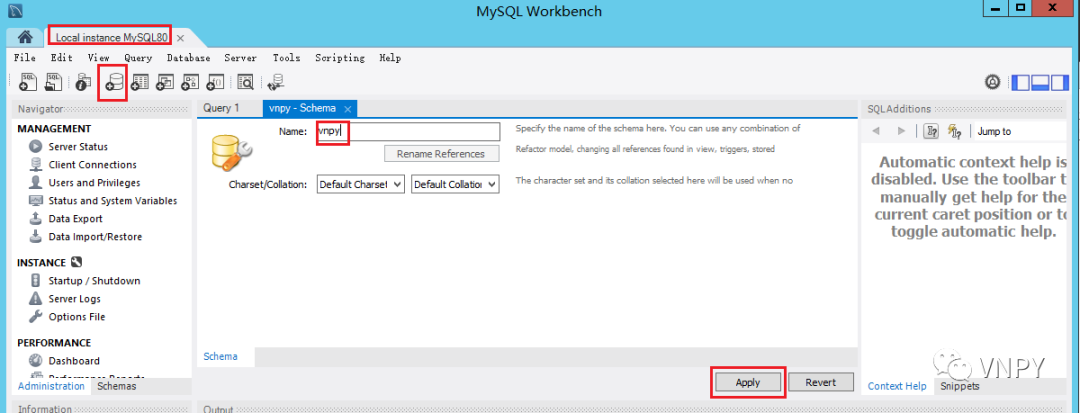Screen dimensions: 1080x413
Task: Go back in context help
Action: coord(876,131)
